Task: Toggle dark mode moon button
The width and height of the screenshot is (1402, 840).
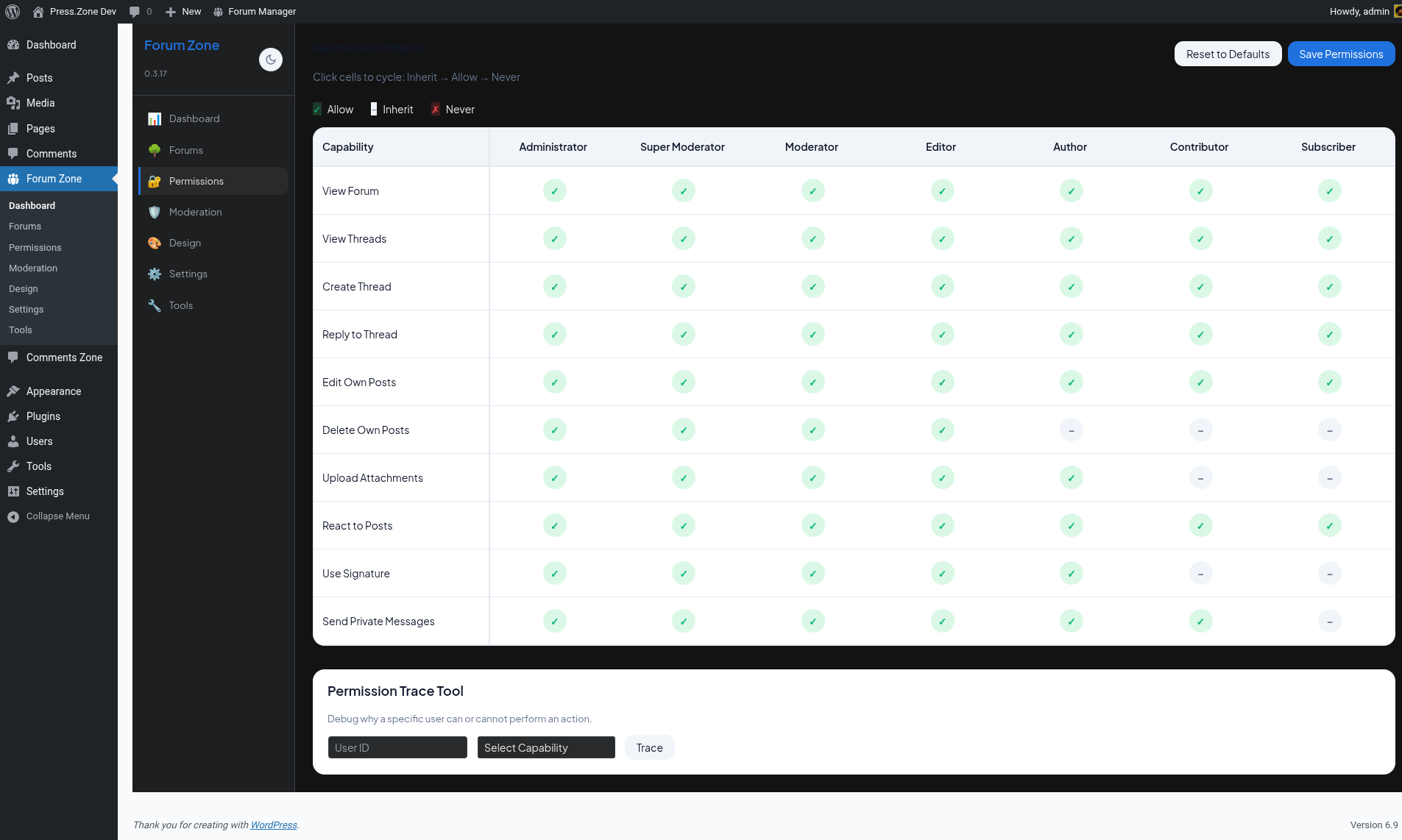Action: click(x=271, y=60)
